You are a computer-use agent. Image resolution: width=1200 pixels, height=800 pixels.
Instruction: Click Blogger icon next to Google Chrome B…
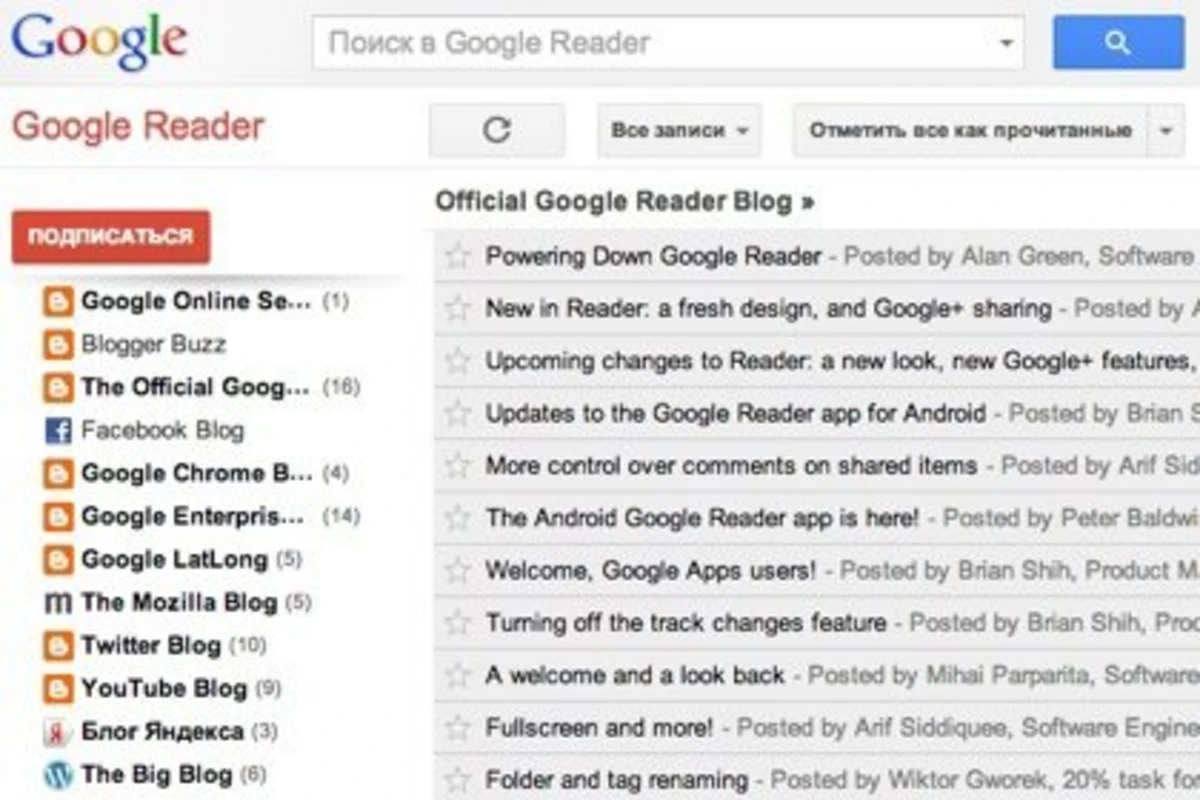tap(58, 474)
